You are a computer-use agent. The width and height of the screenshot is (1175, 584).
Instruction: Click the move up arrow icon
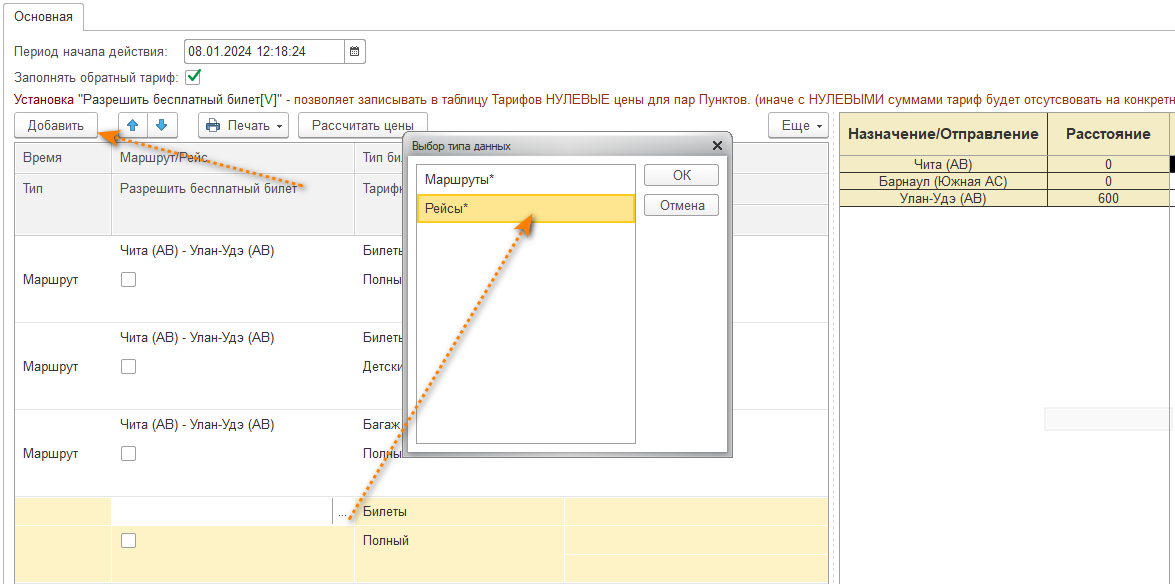click(x=133, y=125)
